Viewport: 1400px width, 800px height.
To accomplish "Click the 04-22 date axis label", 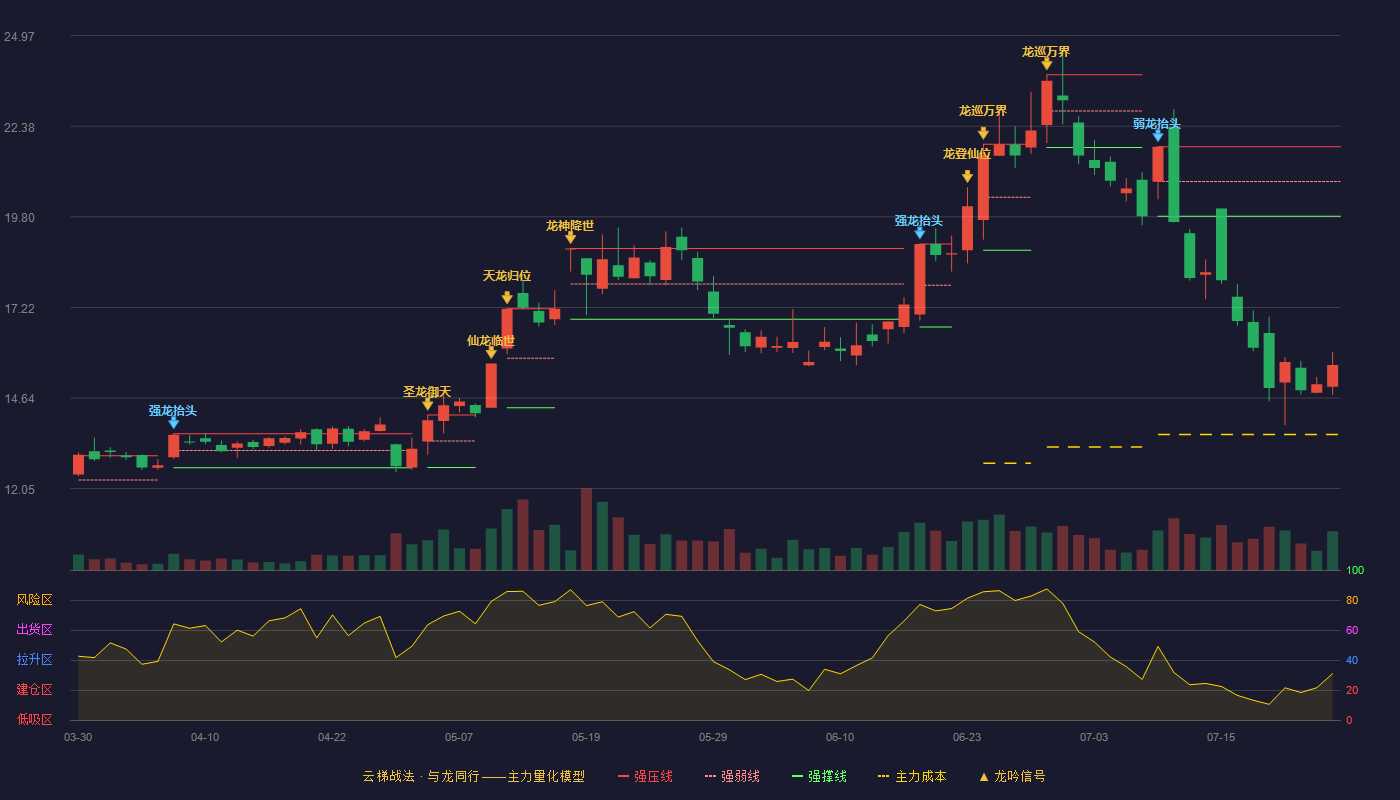I will point(332,737).
